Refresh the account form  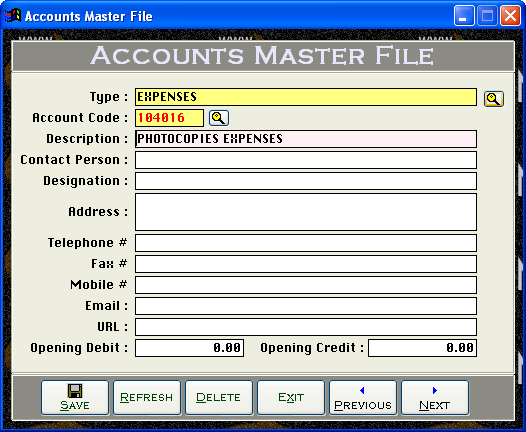click(147, 397)
